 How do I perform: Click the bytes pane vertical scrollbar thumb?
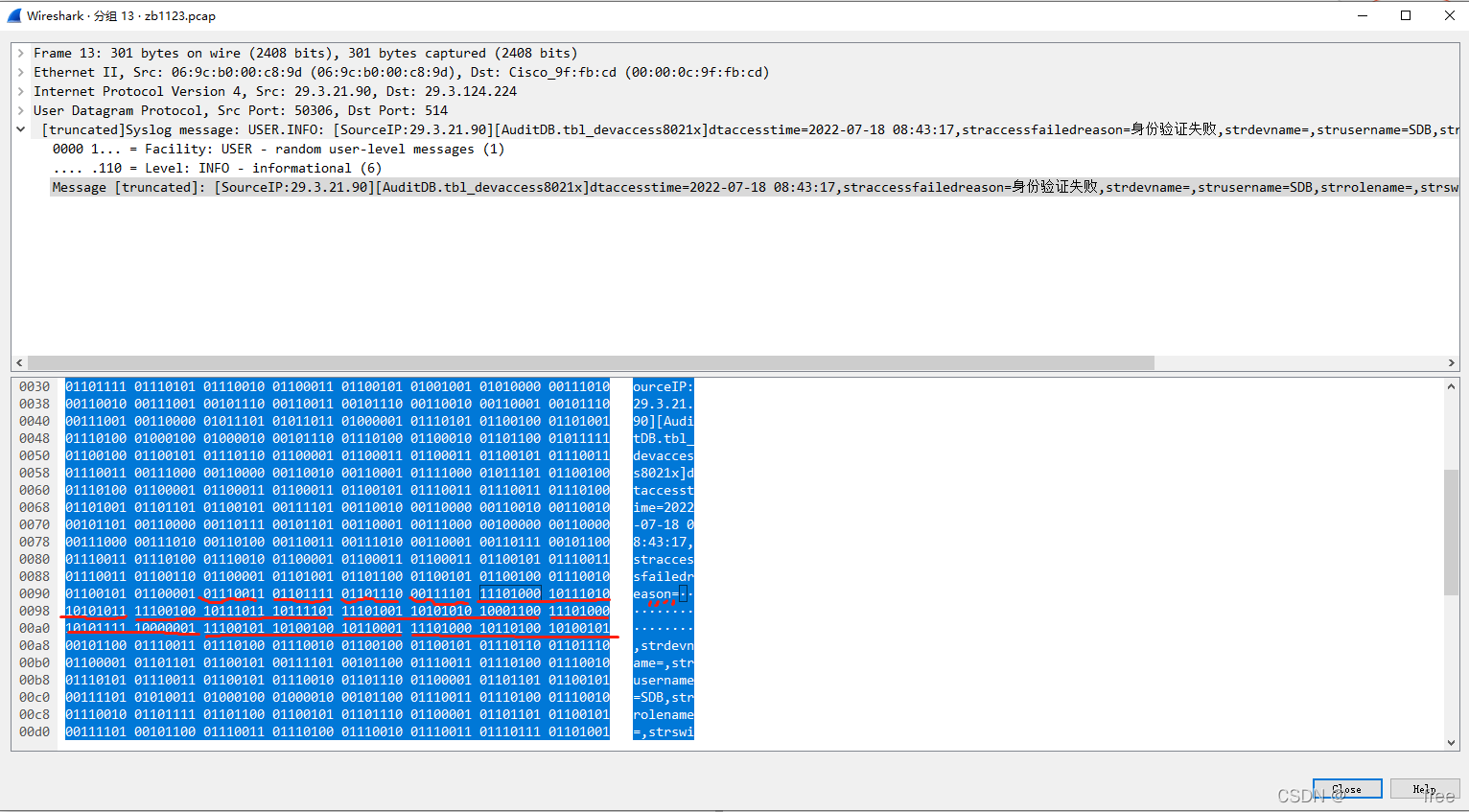[1451, 532]
